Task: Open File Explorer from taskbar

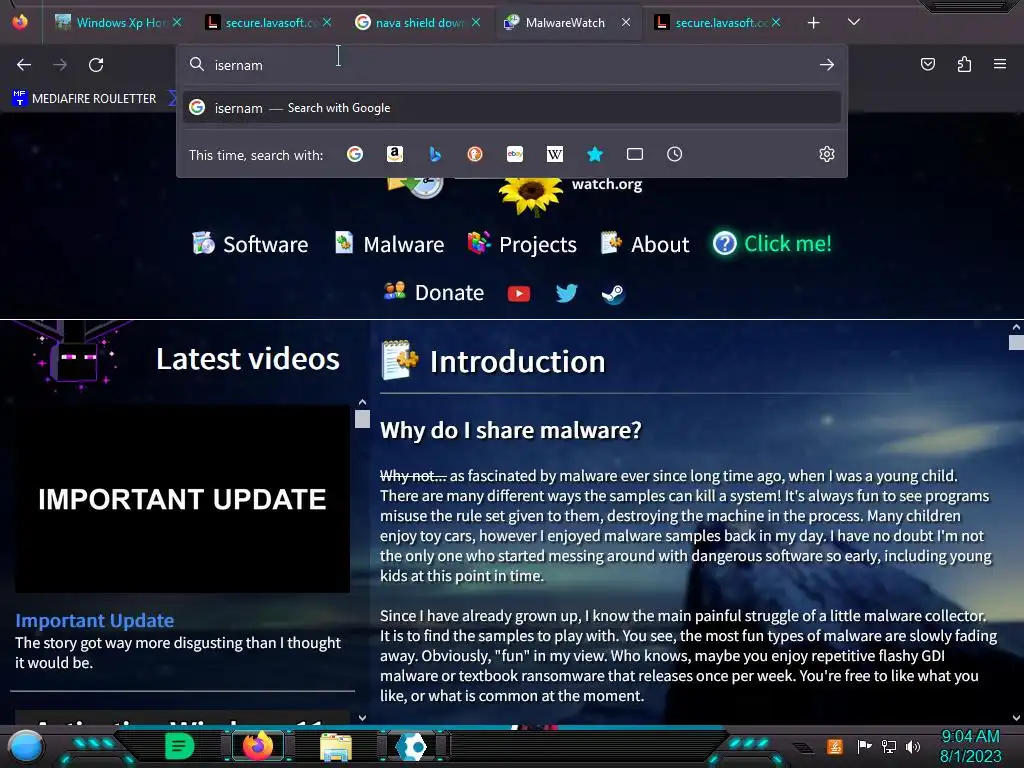Action: coord(336,747)
